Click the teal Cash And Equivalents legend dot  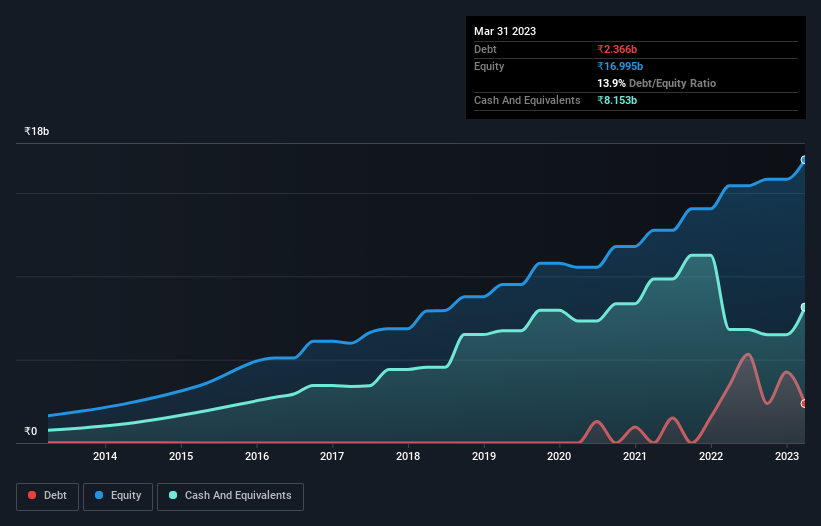(x=173, y=495)
